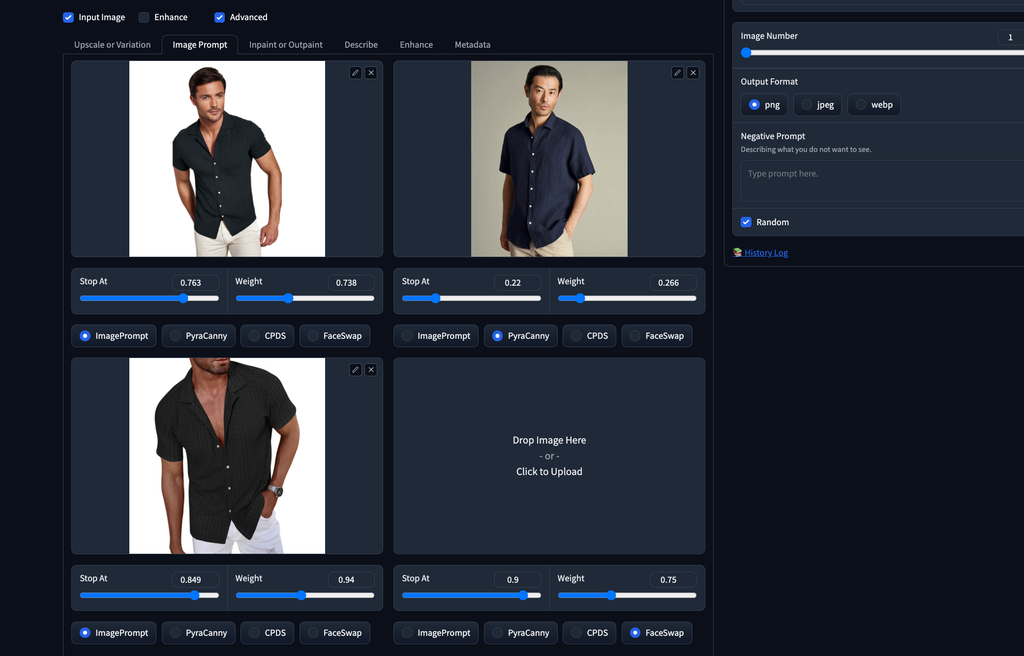Enable the Enhance checkbox

pos(144,17)
